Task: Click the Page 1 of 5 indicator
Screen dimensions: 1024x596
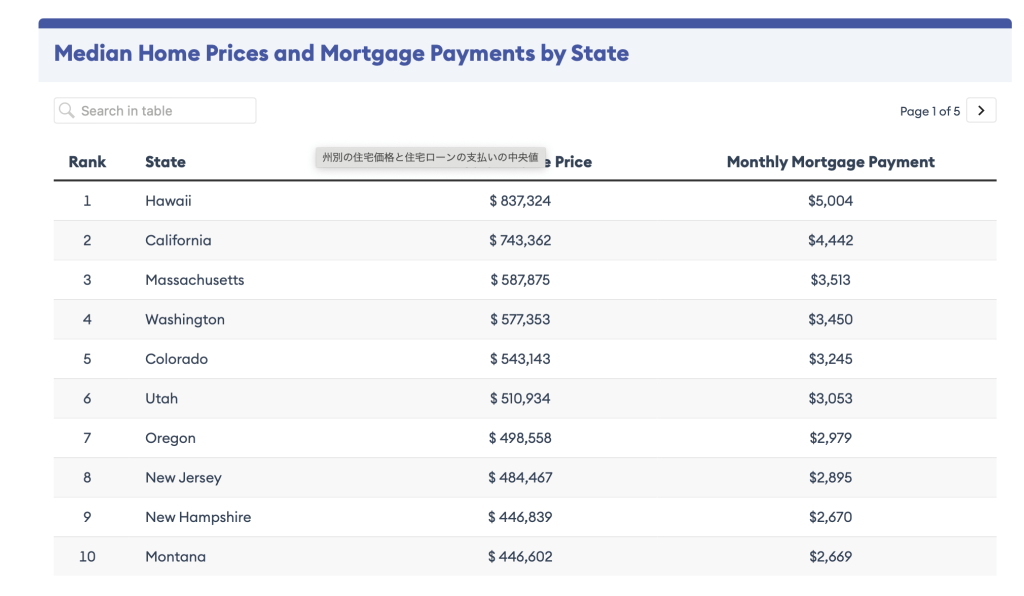Action: point(929,112)
